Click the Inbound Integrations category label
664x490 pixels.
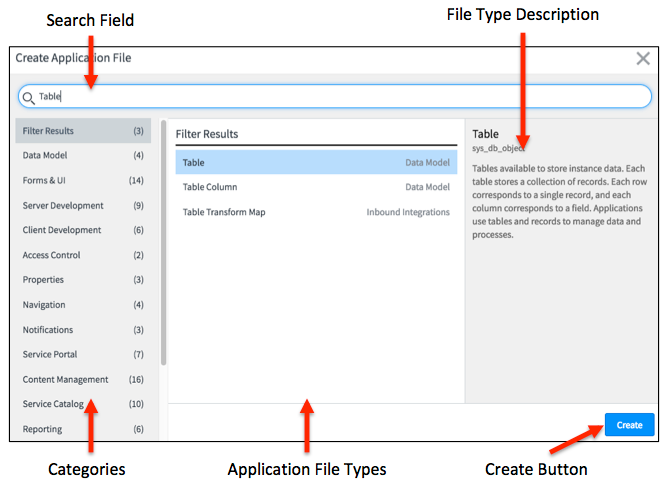(x=408, y=212)
